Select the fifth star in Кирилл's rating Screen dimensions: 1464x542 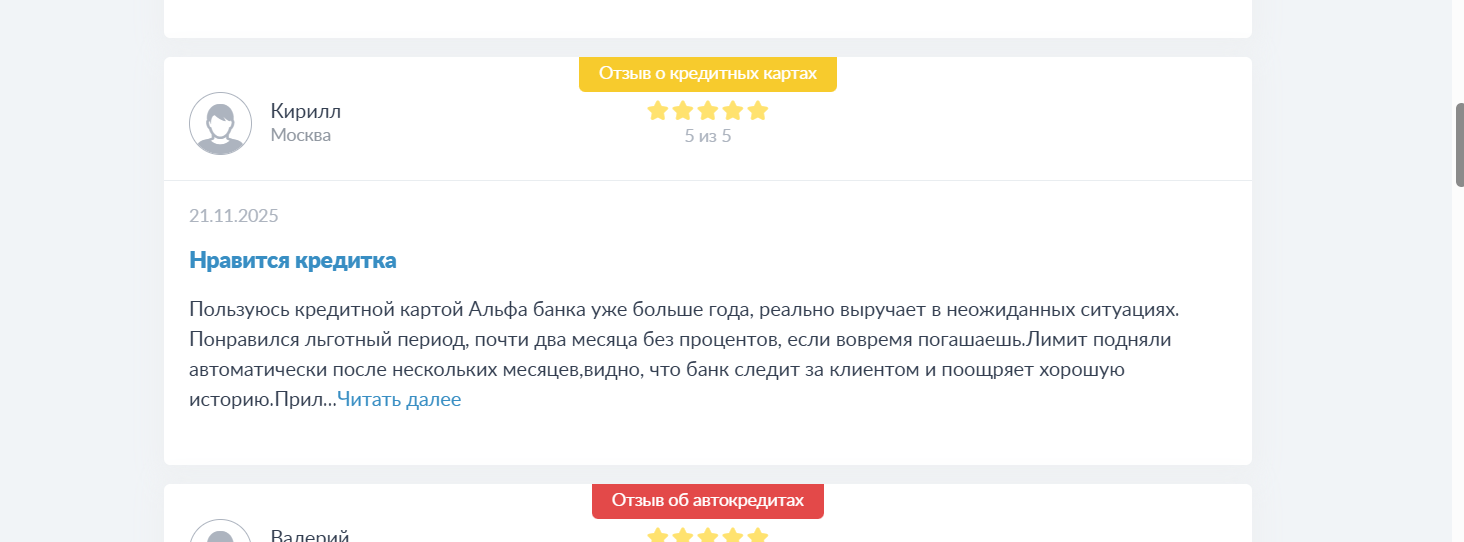758,111
